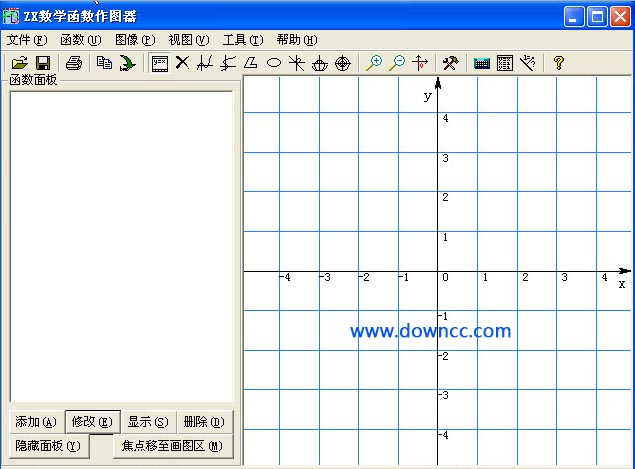Toggle the function panel toolbar icon
This screenshot has width=635, height=469.
click(159, 63)
